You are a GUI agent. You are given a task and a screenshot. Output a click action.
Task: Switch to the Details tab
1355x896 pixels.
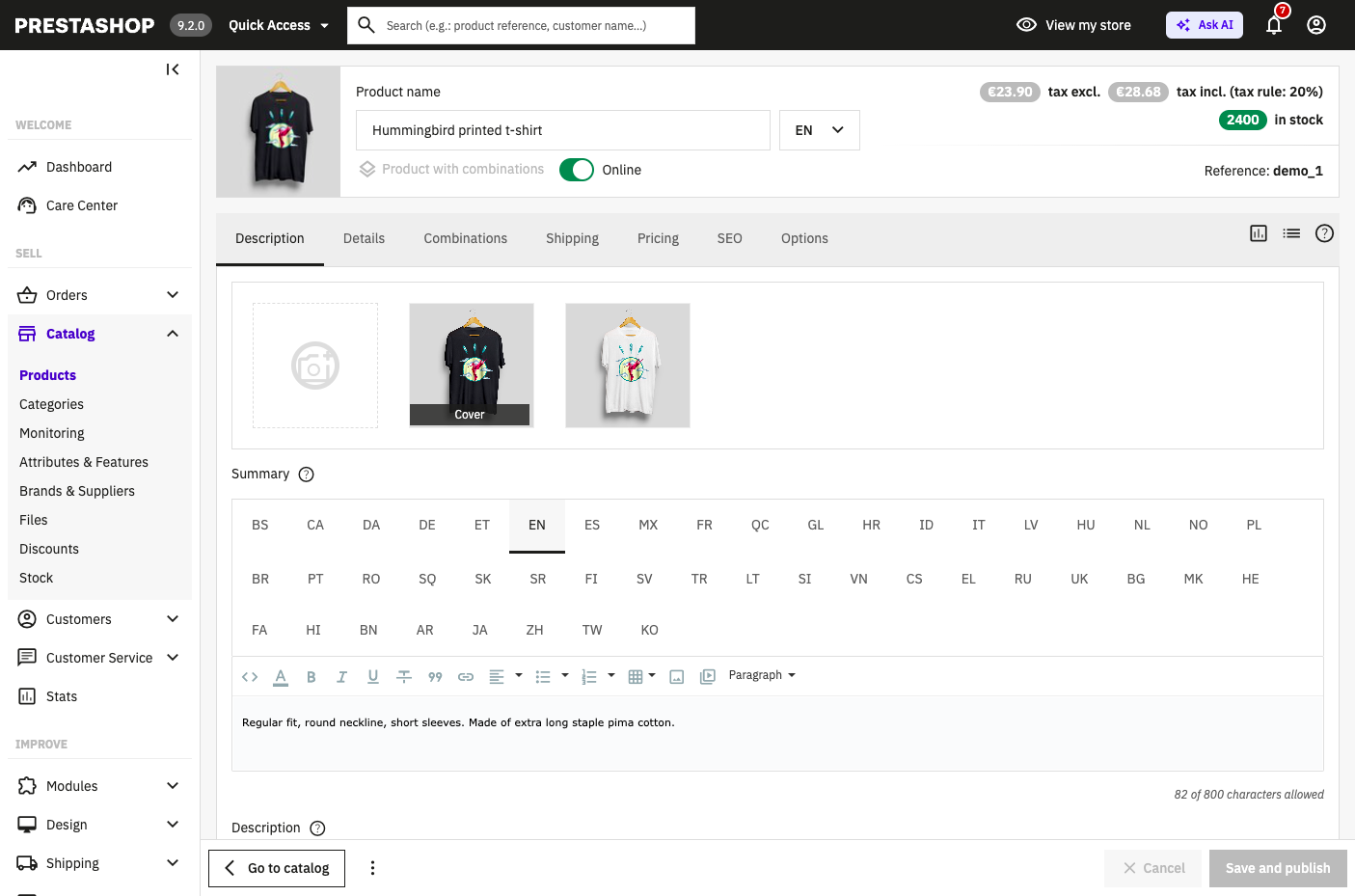364,238
